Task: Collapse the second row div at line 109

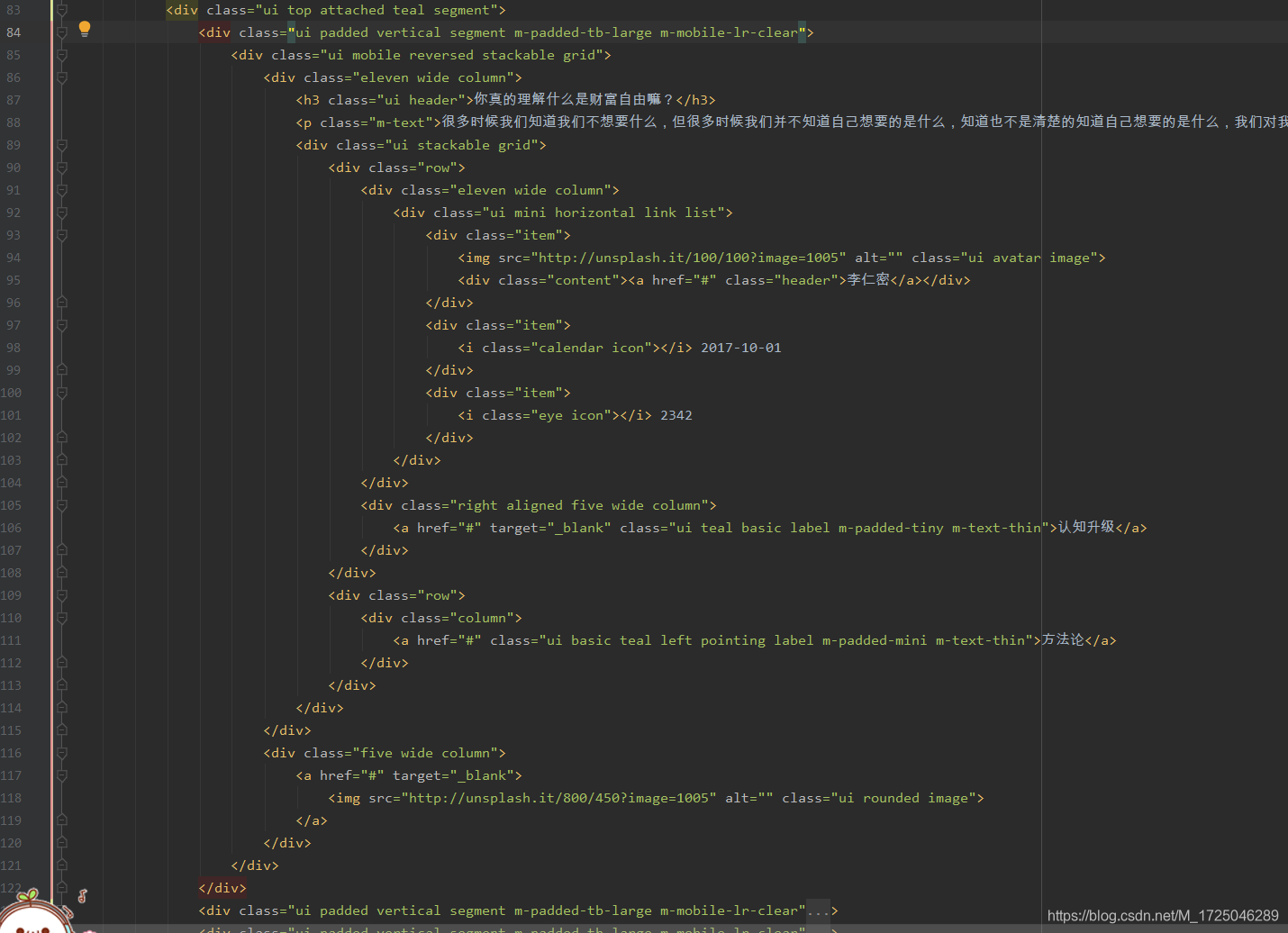Action: pyautogui.click(x=62, y=595)
